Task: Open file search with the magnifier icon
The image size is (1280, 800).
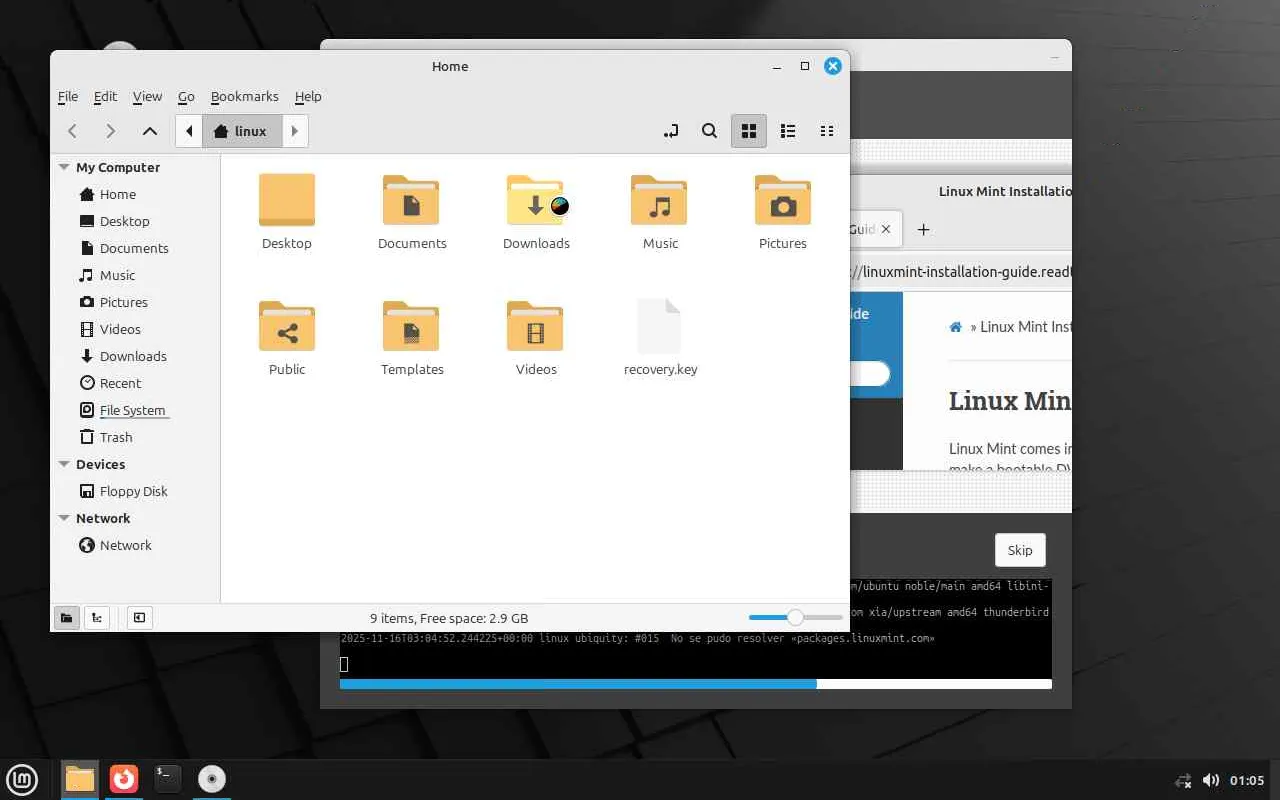Action: pos(709,131)
